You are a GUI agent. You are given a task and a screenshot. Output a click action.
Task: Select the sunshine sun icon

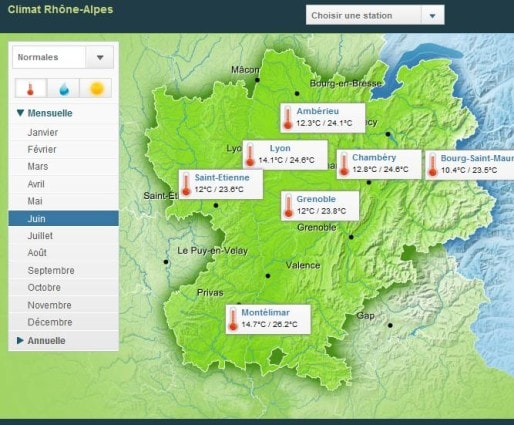(x=96, y=88)
